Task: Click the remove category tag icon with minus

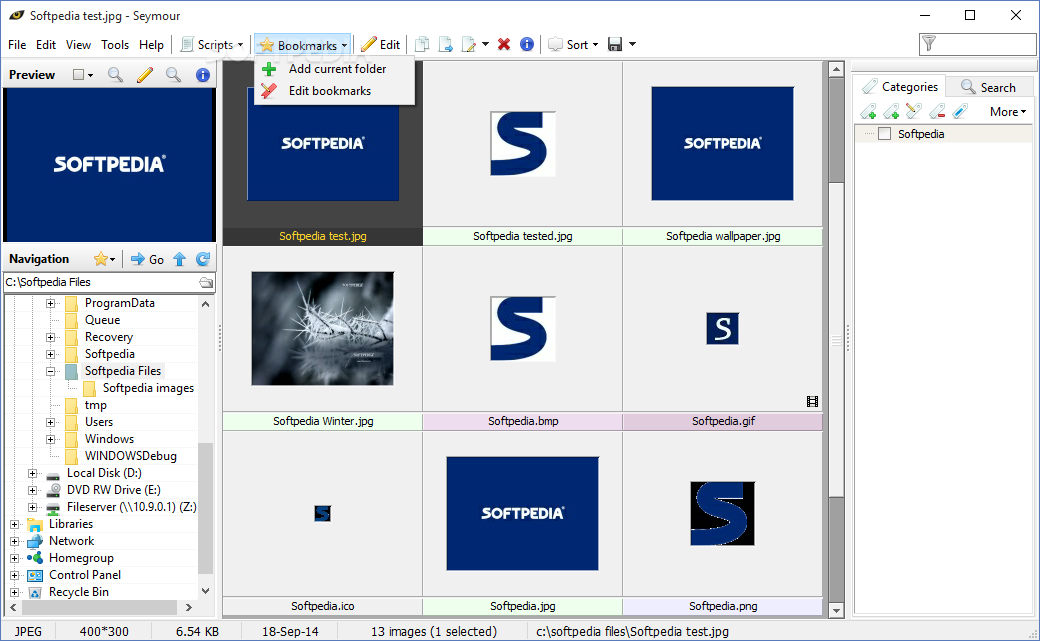Action: [x=937, y=111]
